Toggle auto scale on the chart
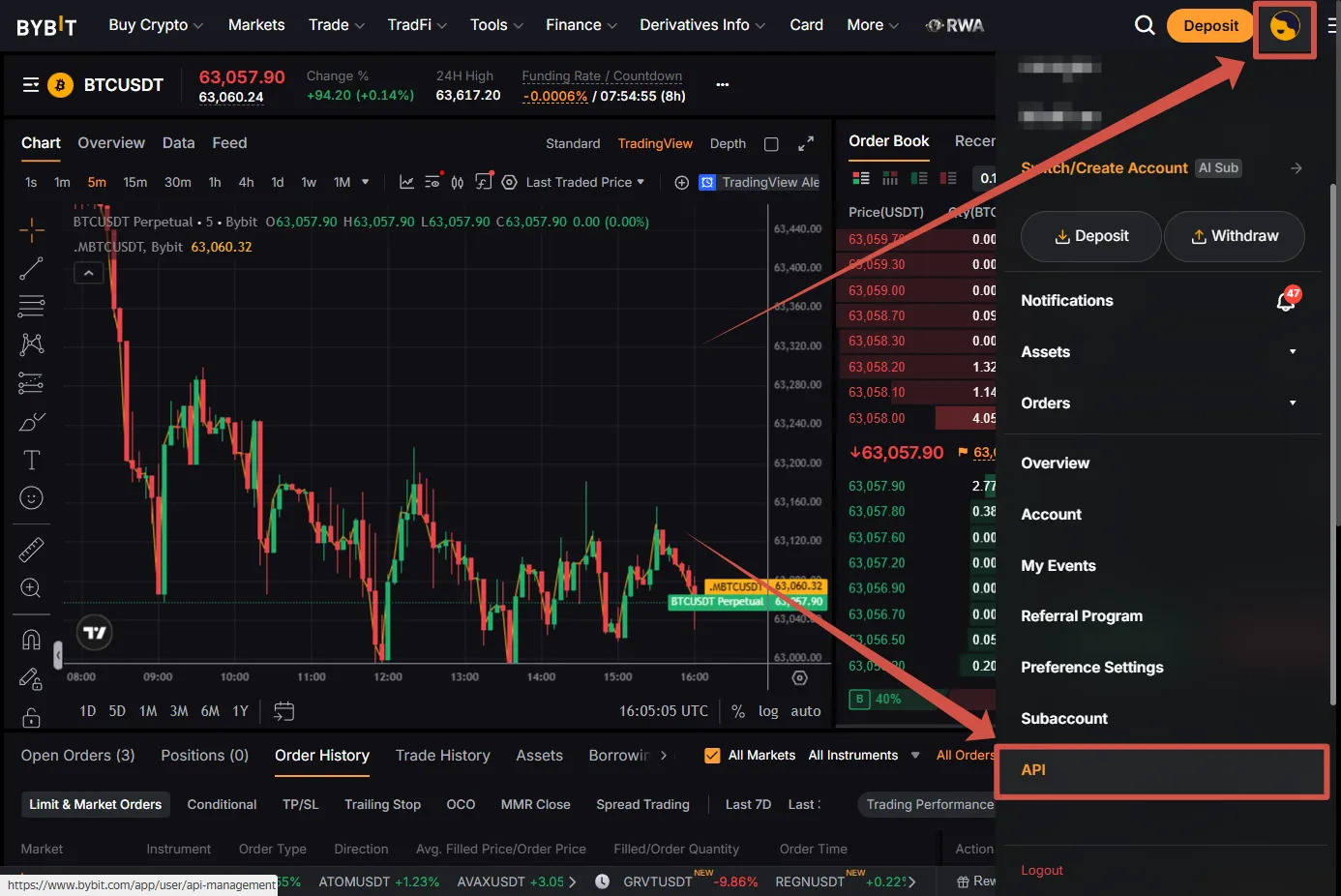The image size is (1341, 896). (x=806, y=711)
